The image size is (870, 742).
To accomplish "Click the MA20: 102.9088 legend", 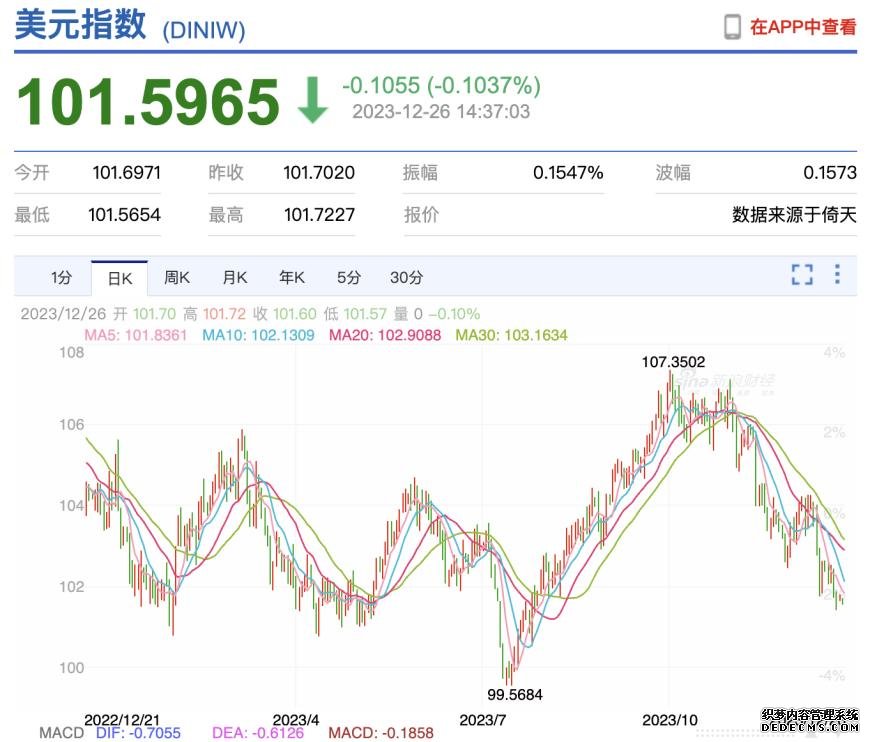I will click(385, 335).
